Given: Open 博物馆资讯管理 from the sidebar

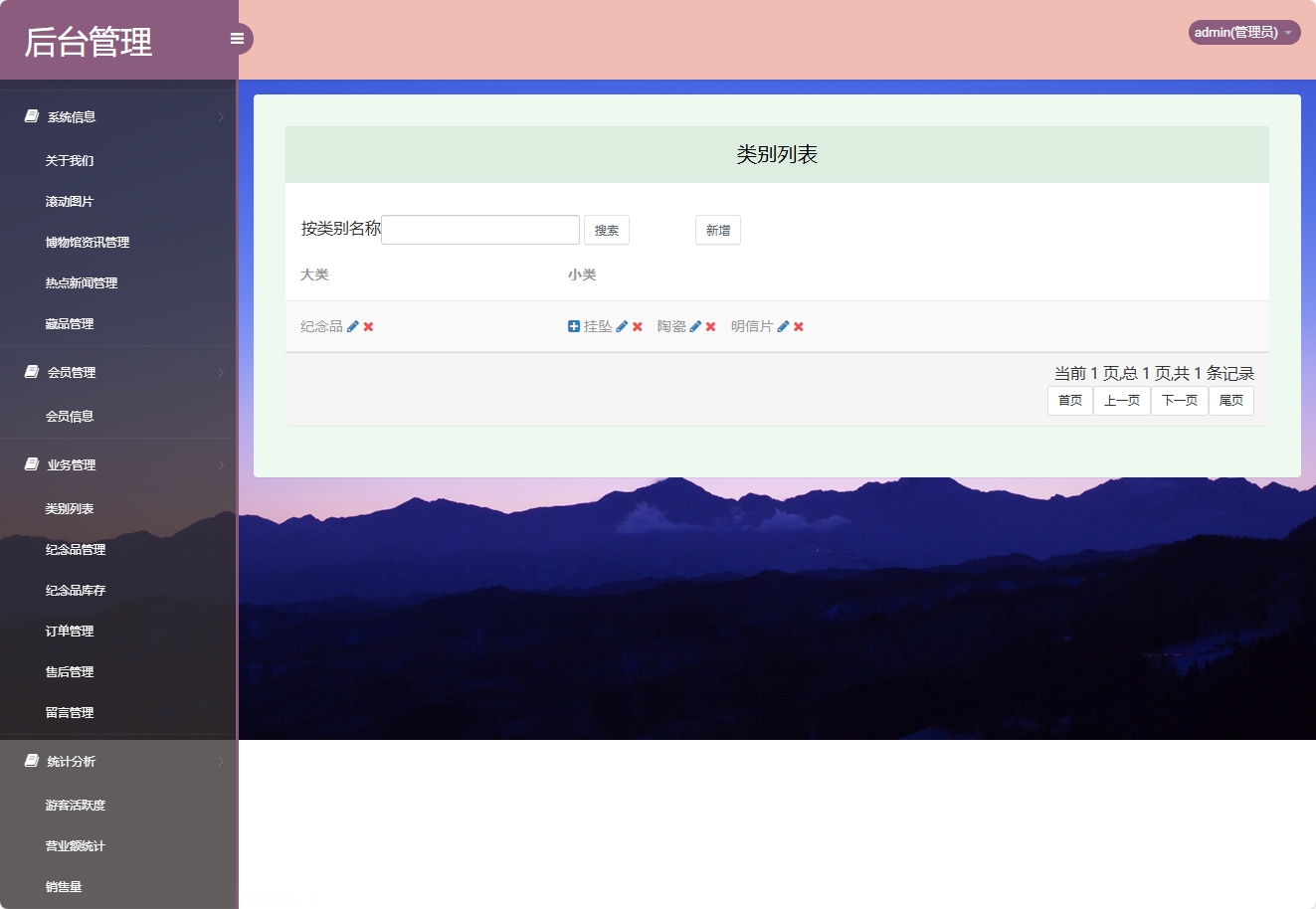Looking at the screenshot, I should click(88, 243).
